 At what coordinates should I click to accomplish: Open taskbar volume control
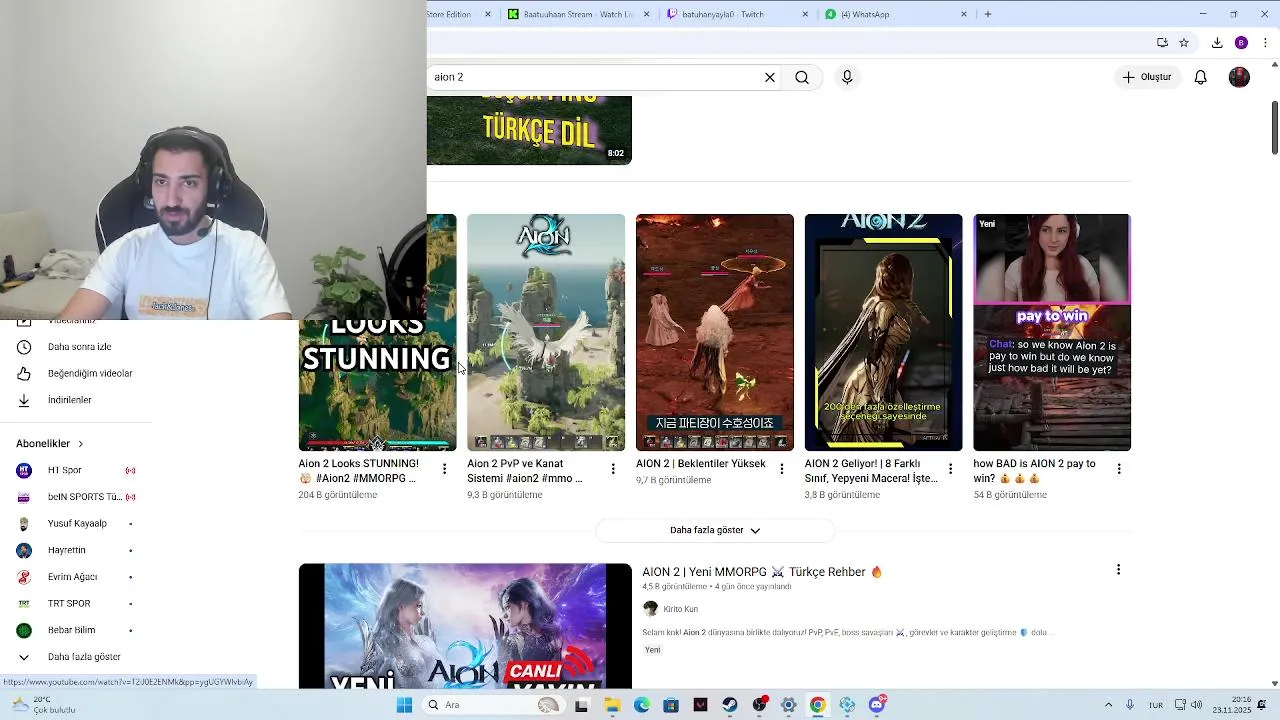pyautogui.click(x=1198, y=705)
